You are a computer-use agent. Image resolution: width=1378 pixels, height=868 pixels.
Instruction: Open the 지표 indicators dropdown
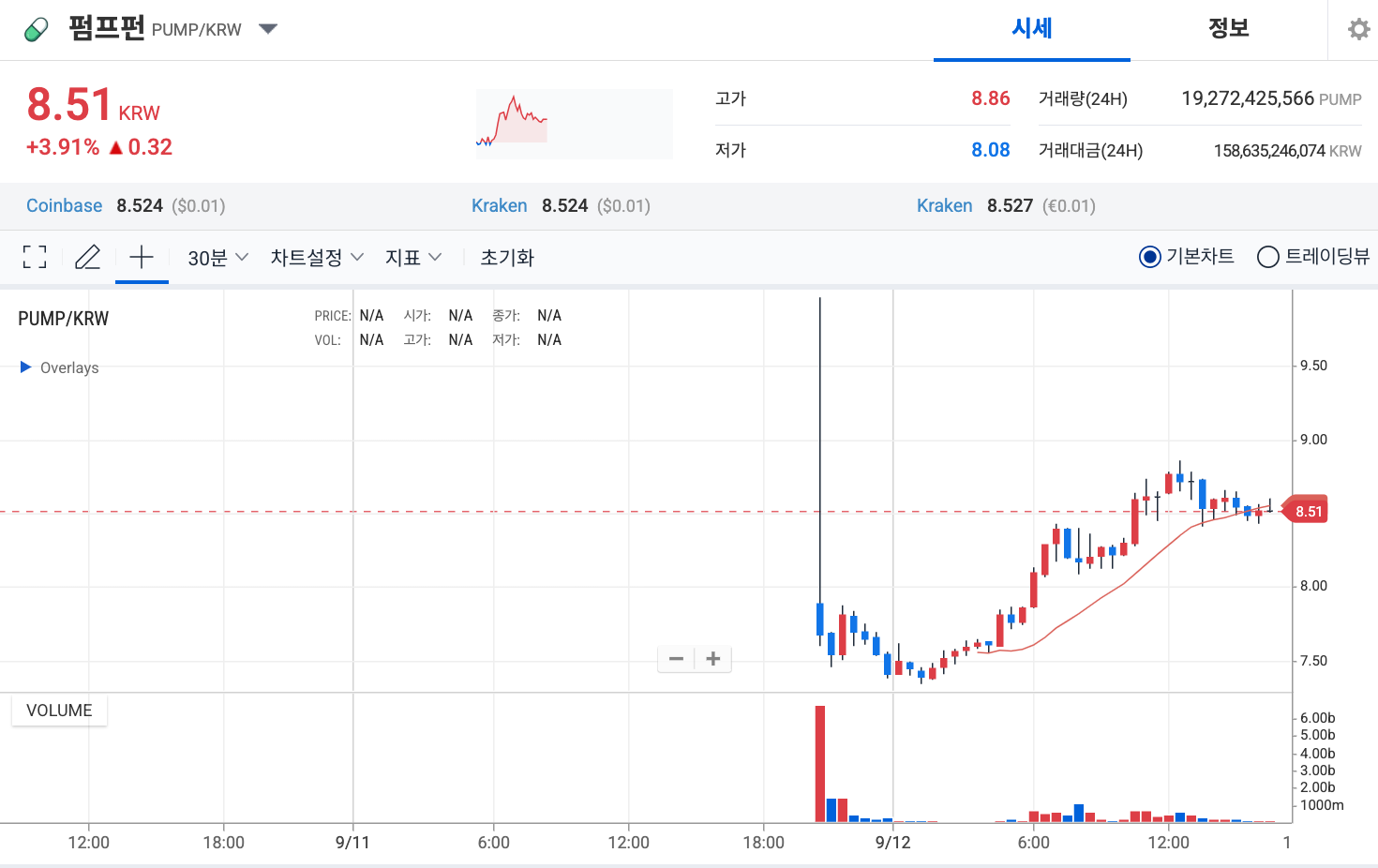pyautogui.click(x=412, y=257)
